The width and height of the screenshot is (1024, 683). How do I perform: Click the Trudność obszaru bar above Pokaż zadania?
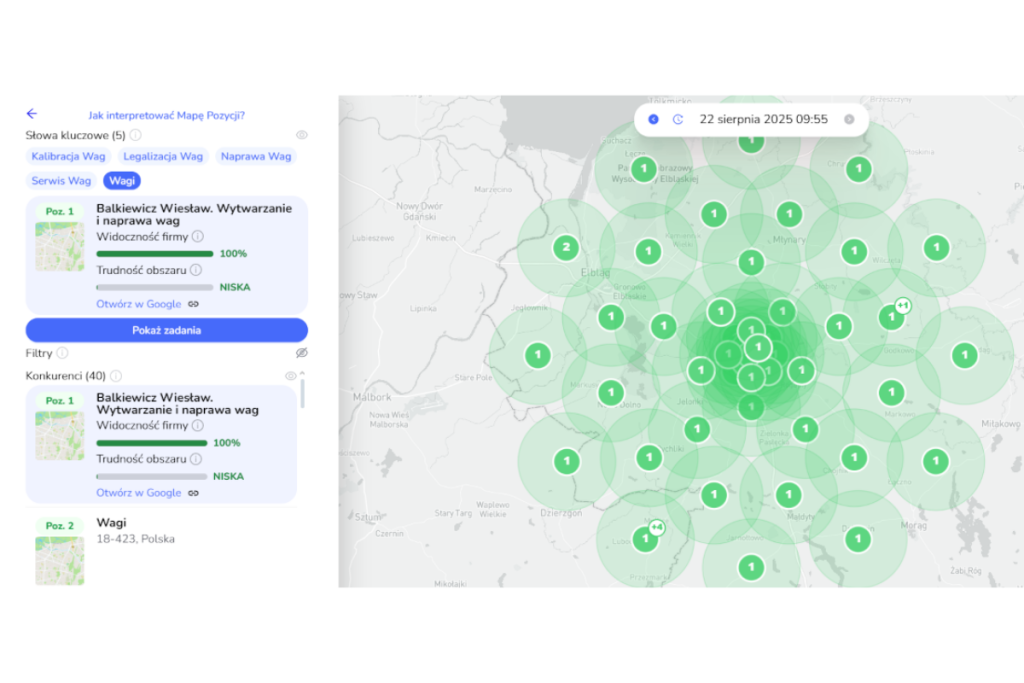point(155,287)
